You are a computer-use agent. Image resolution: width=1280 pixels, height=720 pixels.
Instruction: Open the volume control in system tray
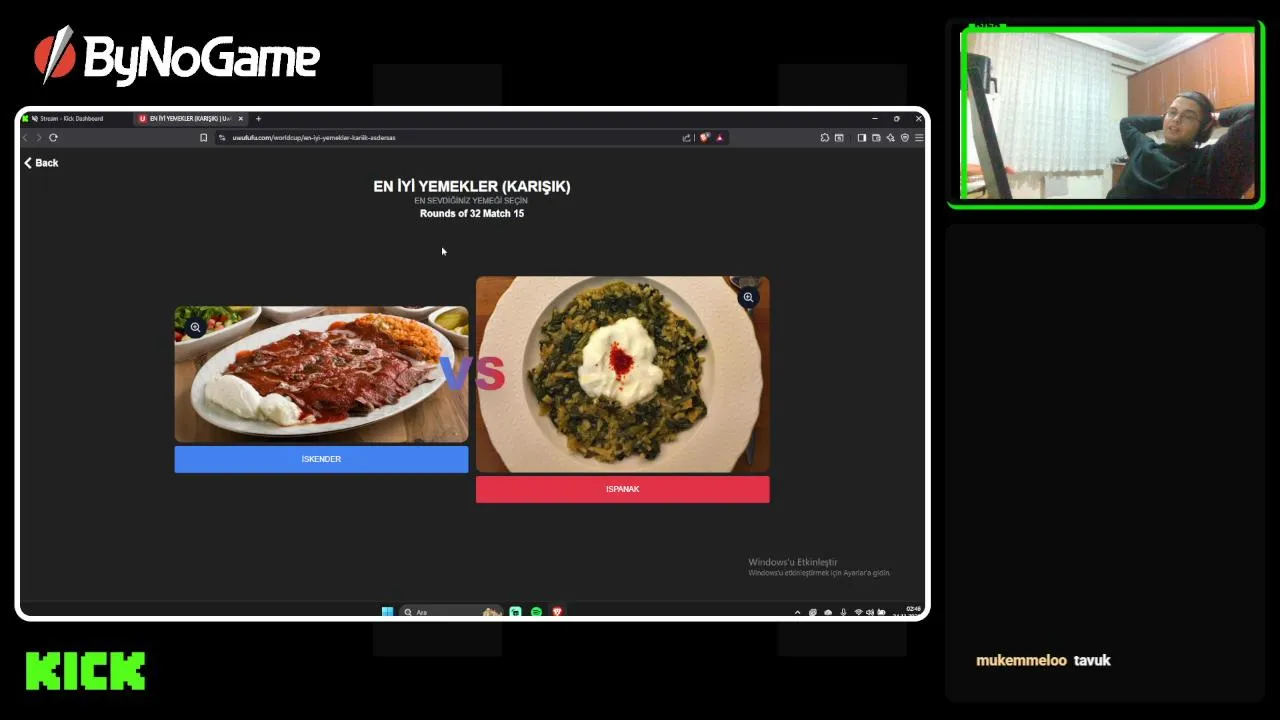coord(869,612)
